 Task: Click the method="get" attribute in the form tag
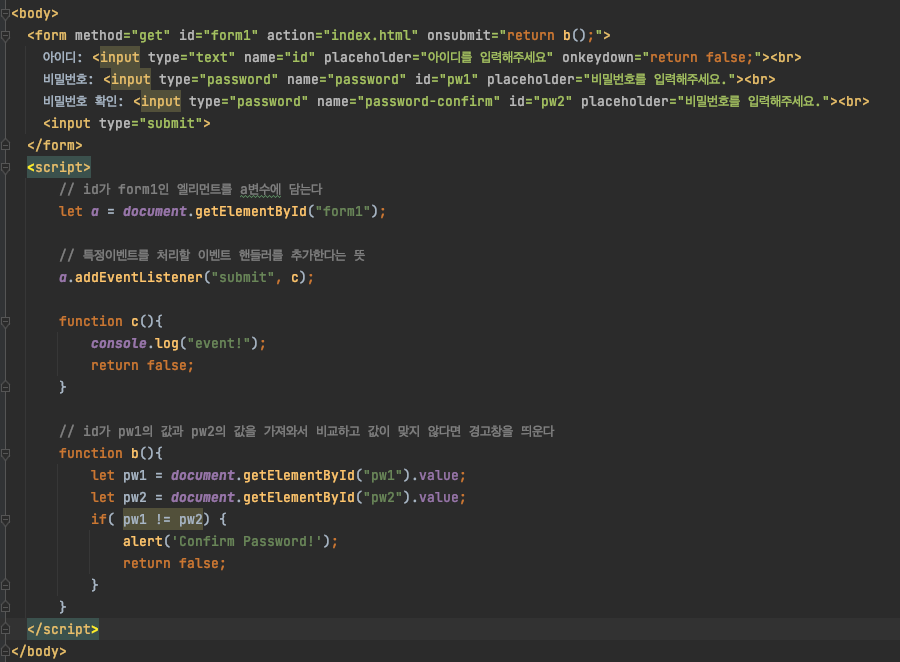tap(122, 36)
